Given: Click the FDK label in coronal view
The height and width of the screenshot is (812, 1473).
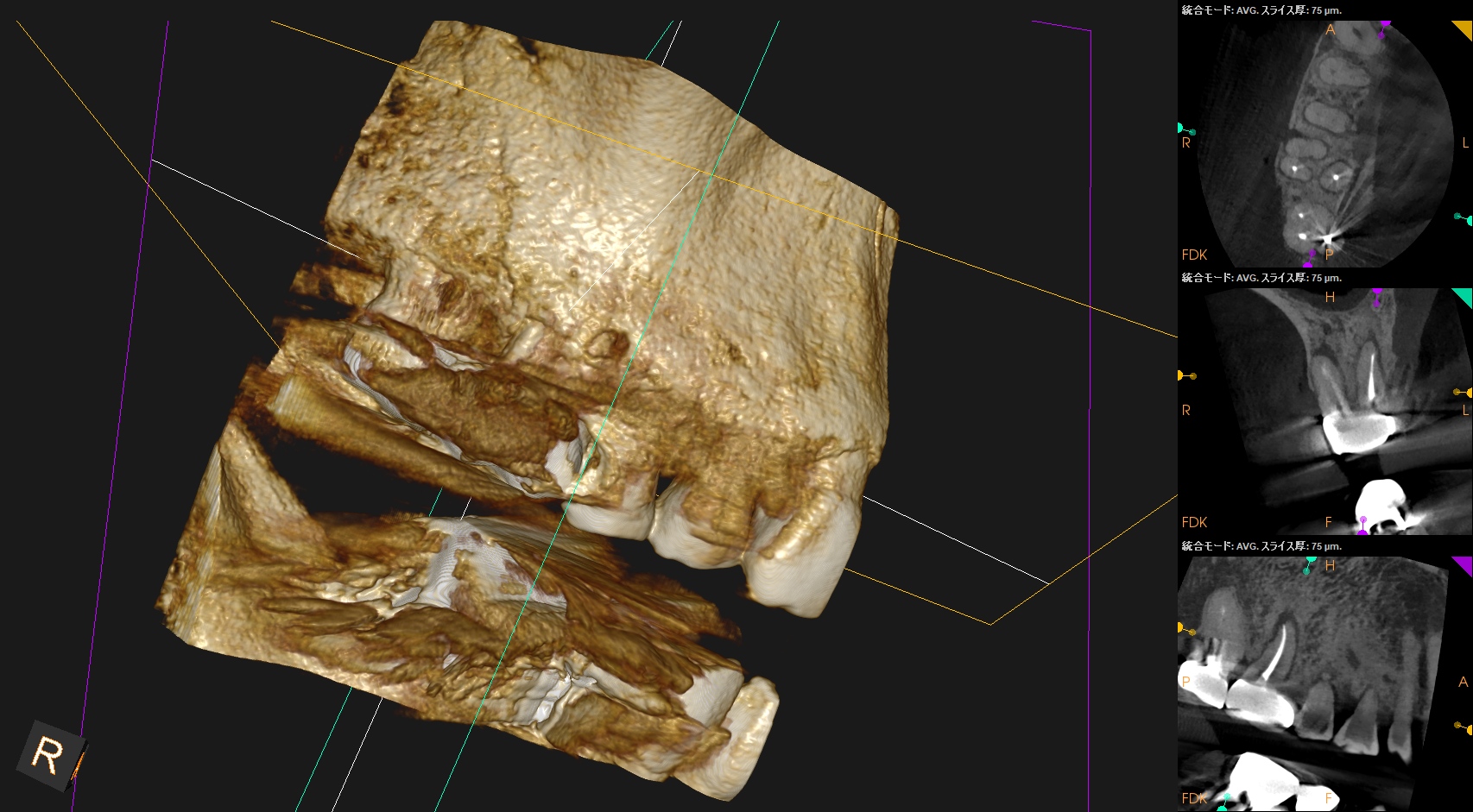Looking at the screenshot, I should [x=1194, y=522].
